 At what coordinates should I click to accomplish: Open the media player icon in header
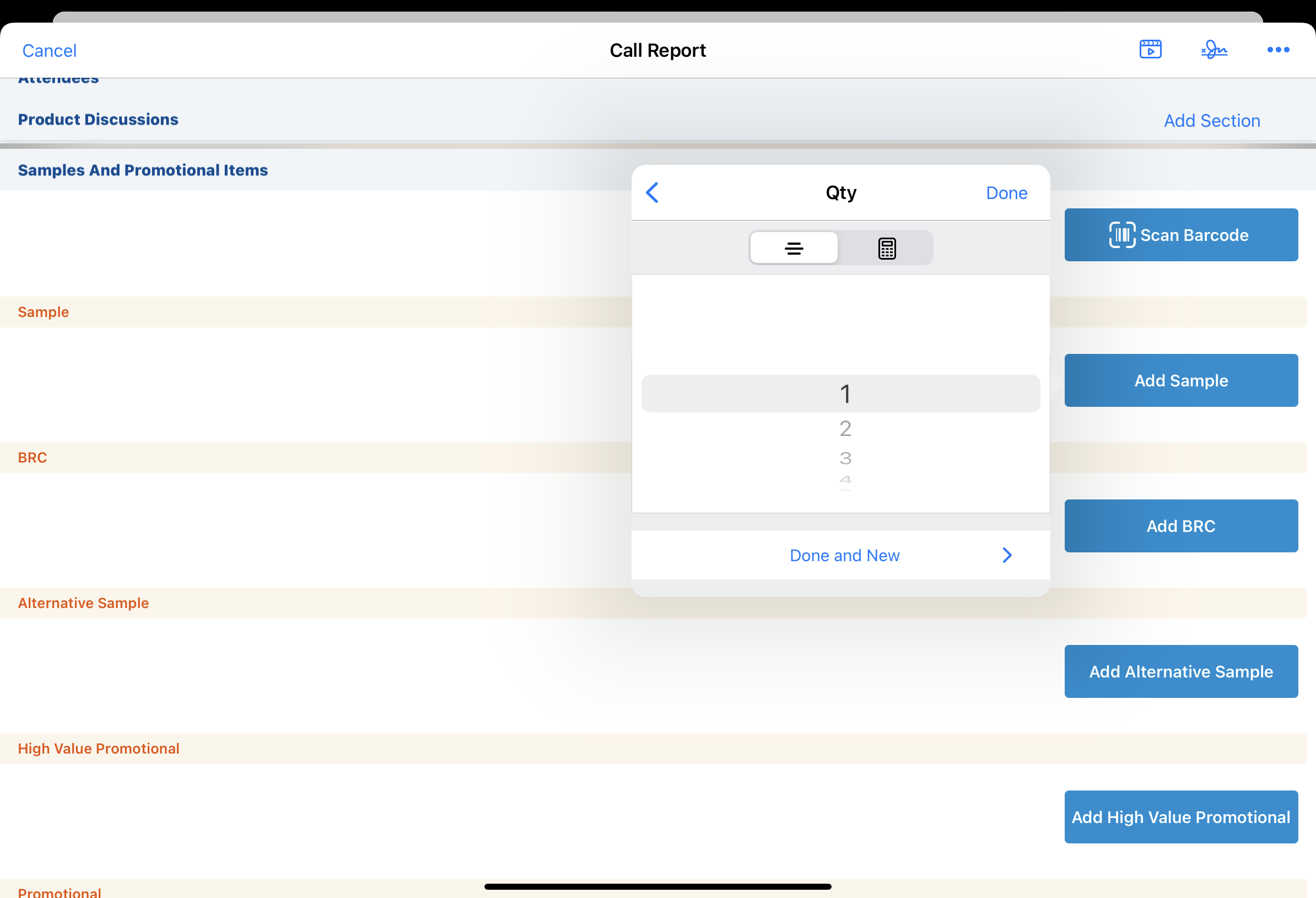tap(1150, 50)
